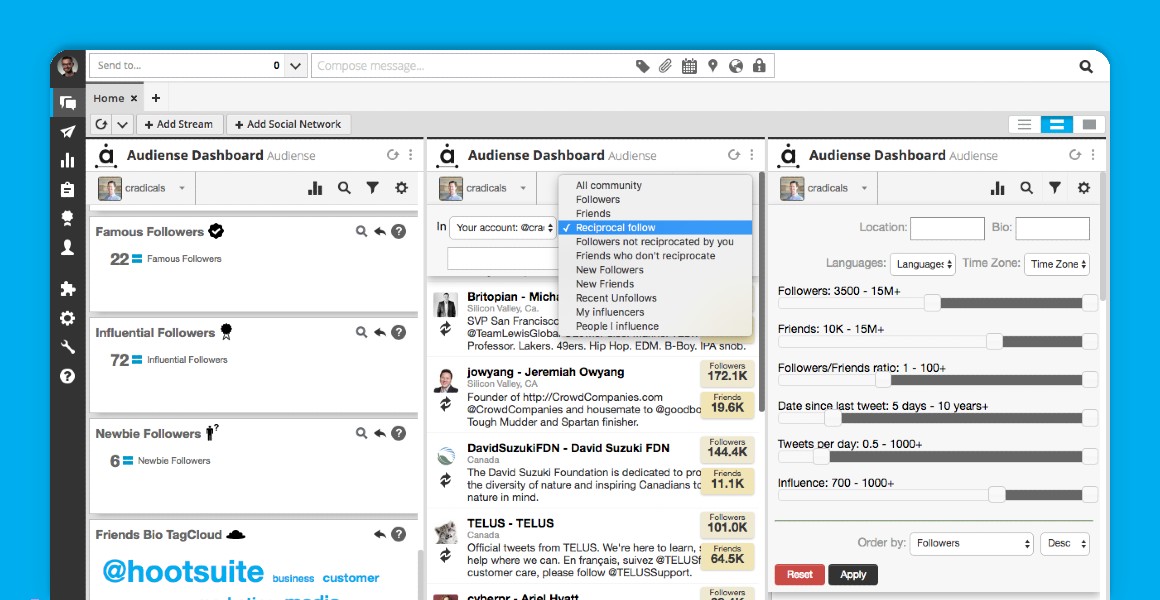Click the @hootsuite tag in the tag cloud

pyautogui.click(x=183, y=571)
